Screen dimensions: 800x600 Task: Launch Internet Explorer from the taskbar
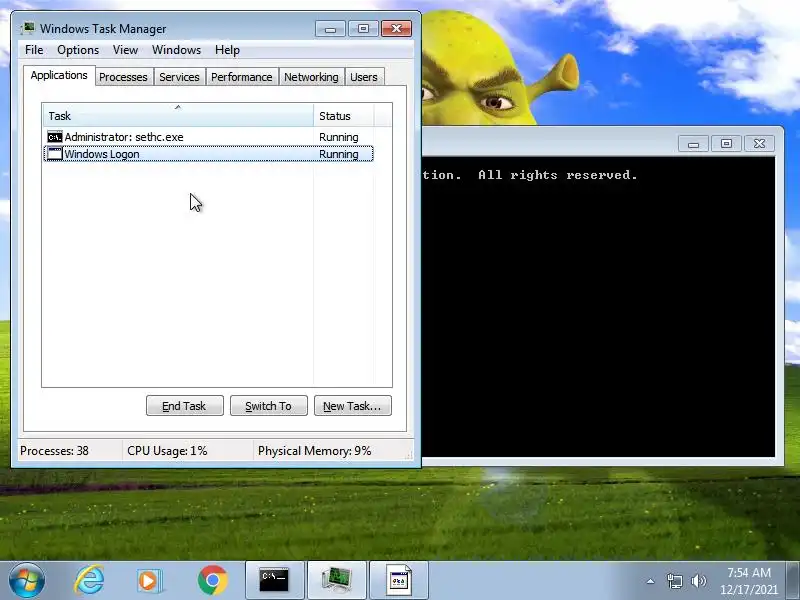click(90, 580)
